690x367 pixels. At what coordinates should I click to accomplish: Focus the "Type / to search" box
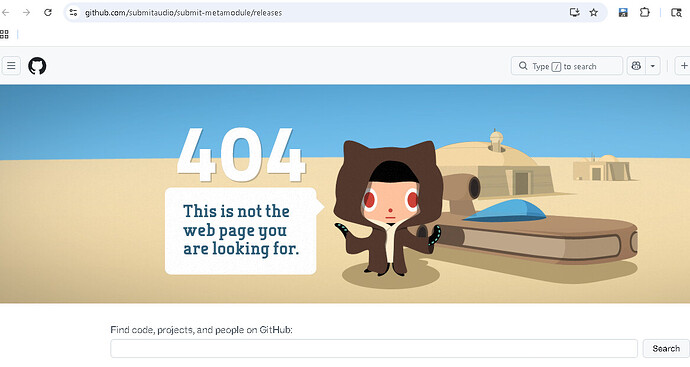[x=567, y=66]
